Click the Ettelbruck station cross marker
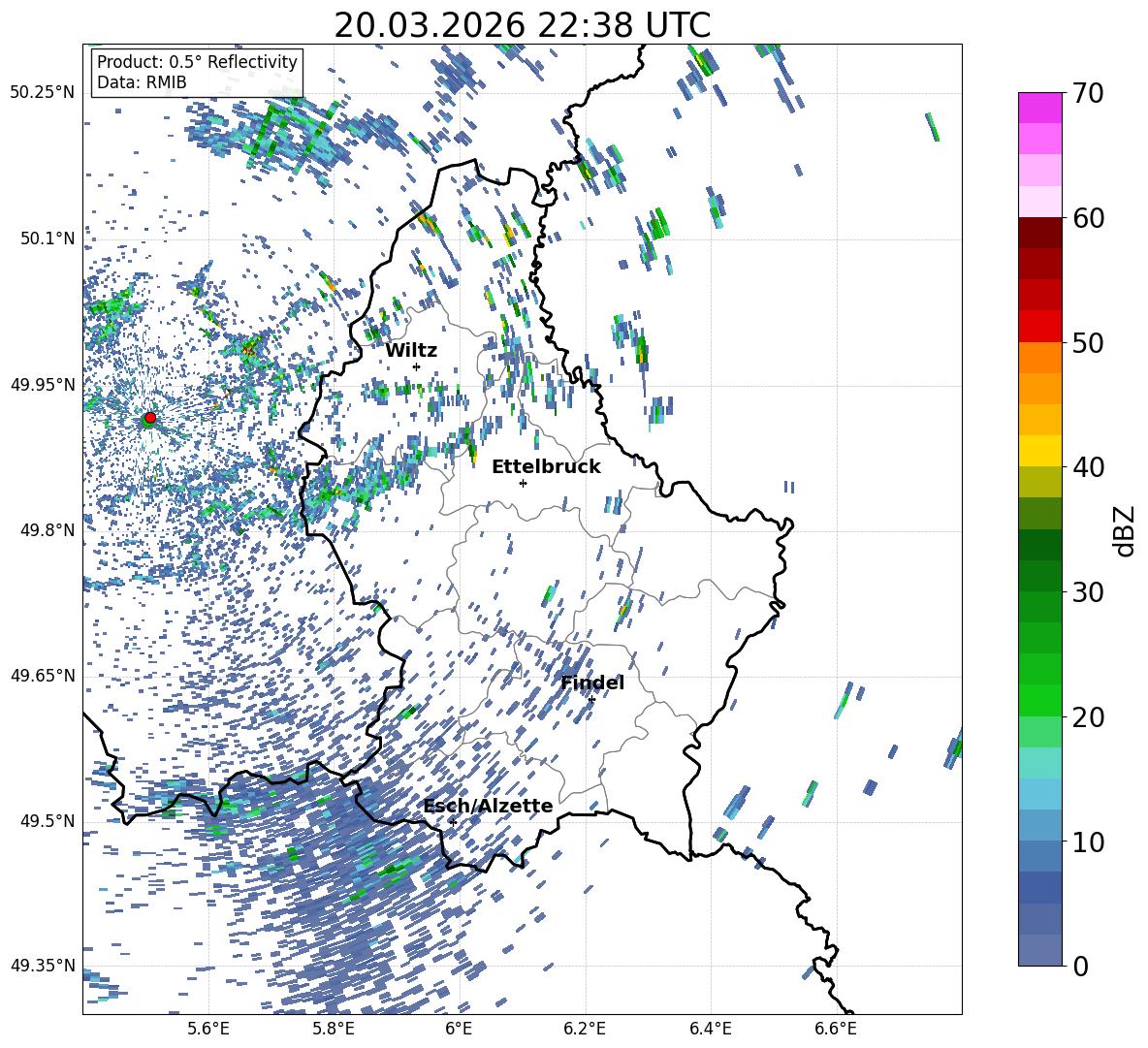Image resolution: width=1148 pixels, height=1048 pixels. 523,483
